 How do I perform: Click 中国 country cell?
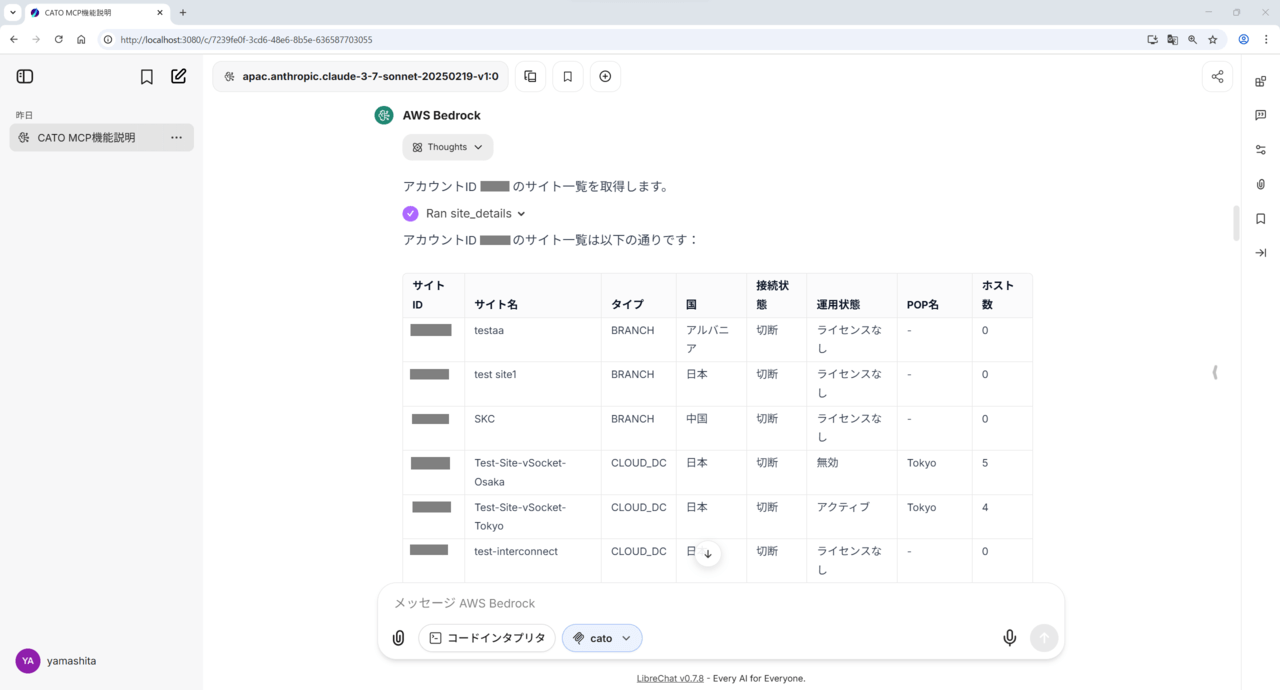711,428
